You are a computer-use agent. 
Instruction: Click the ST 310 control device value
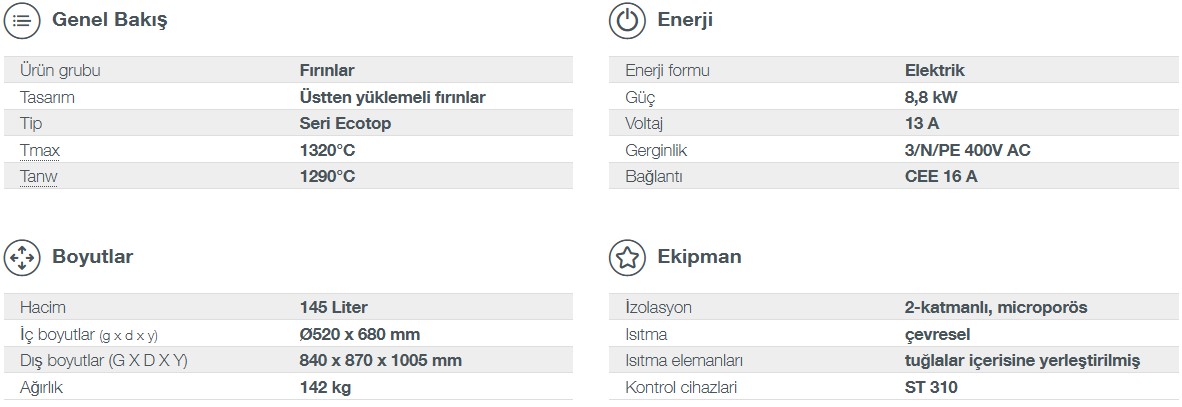(x=931, y=388)
